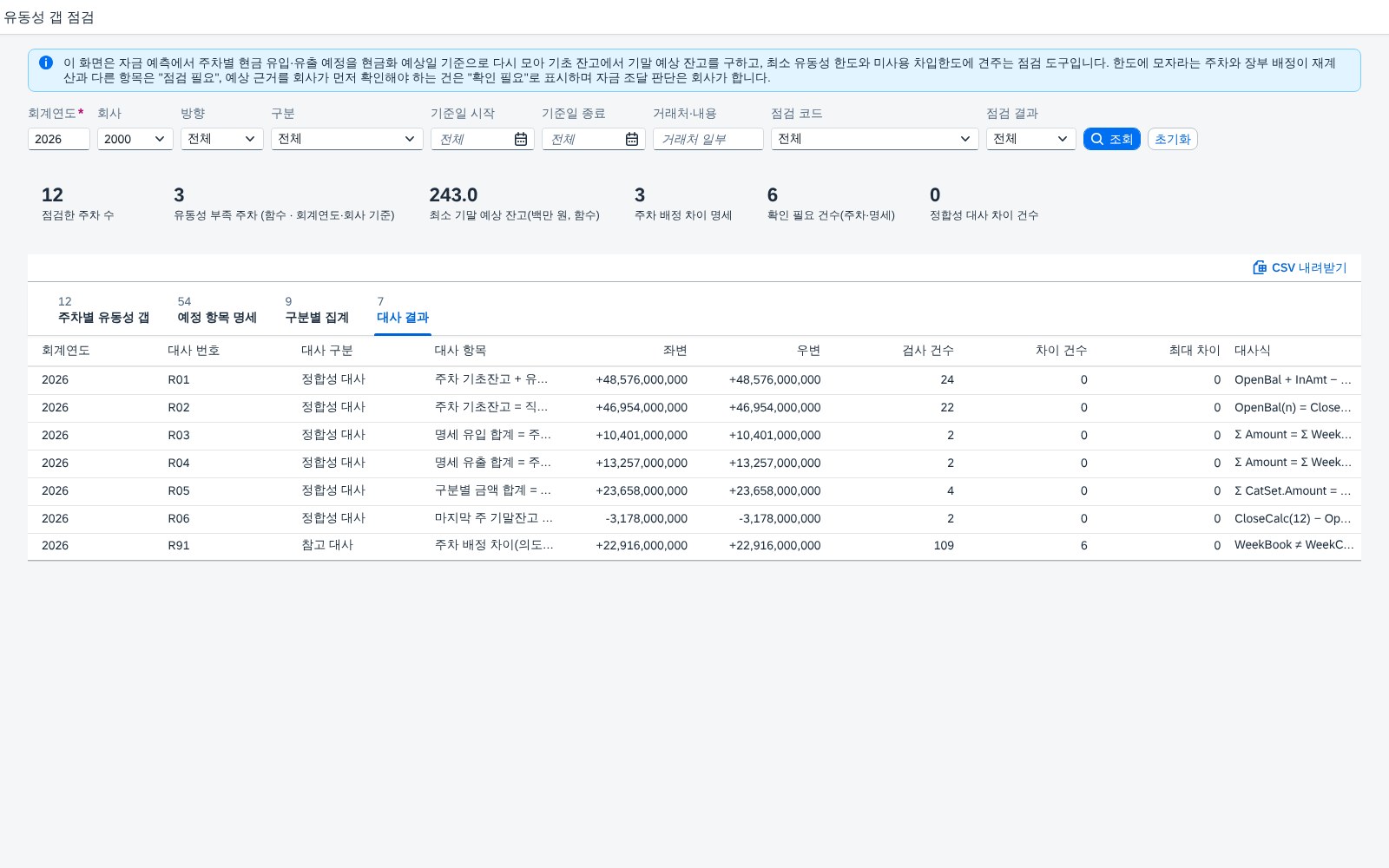This screenshot has height=868, width=1389.
Task: Click the 확인 필요 건수 KPI label
Action: (x=831, y=215)
